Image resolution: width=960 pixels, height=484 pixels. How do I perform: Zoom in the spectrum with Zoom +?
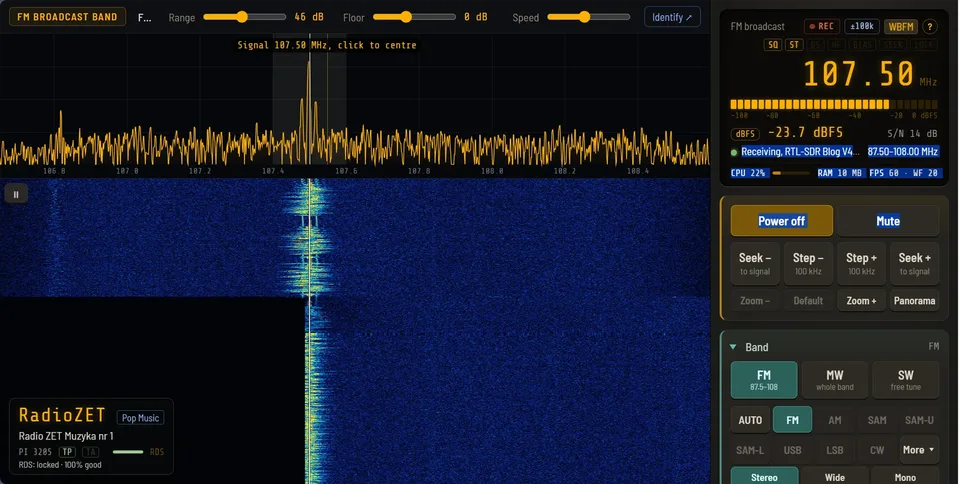coord(861,300)
